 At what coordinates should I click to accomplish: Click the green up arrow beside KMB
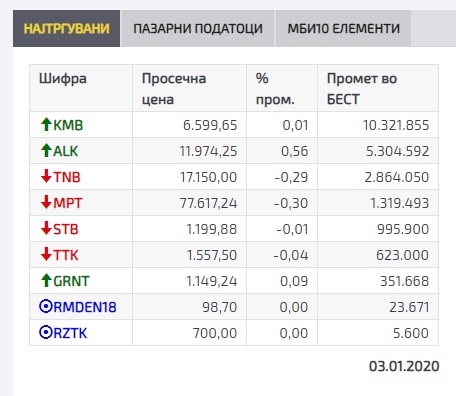(x=46, y=125)
